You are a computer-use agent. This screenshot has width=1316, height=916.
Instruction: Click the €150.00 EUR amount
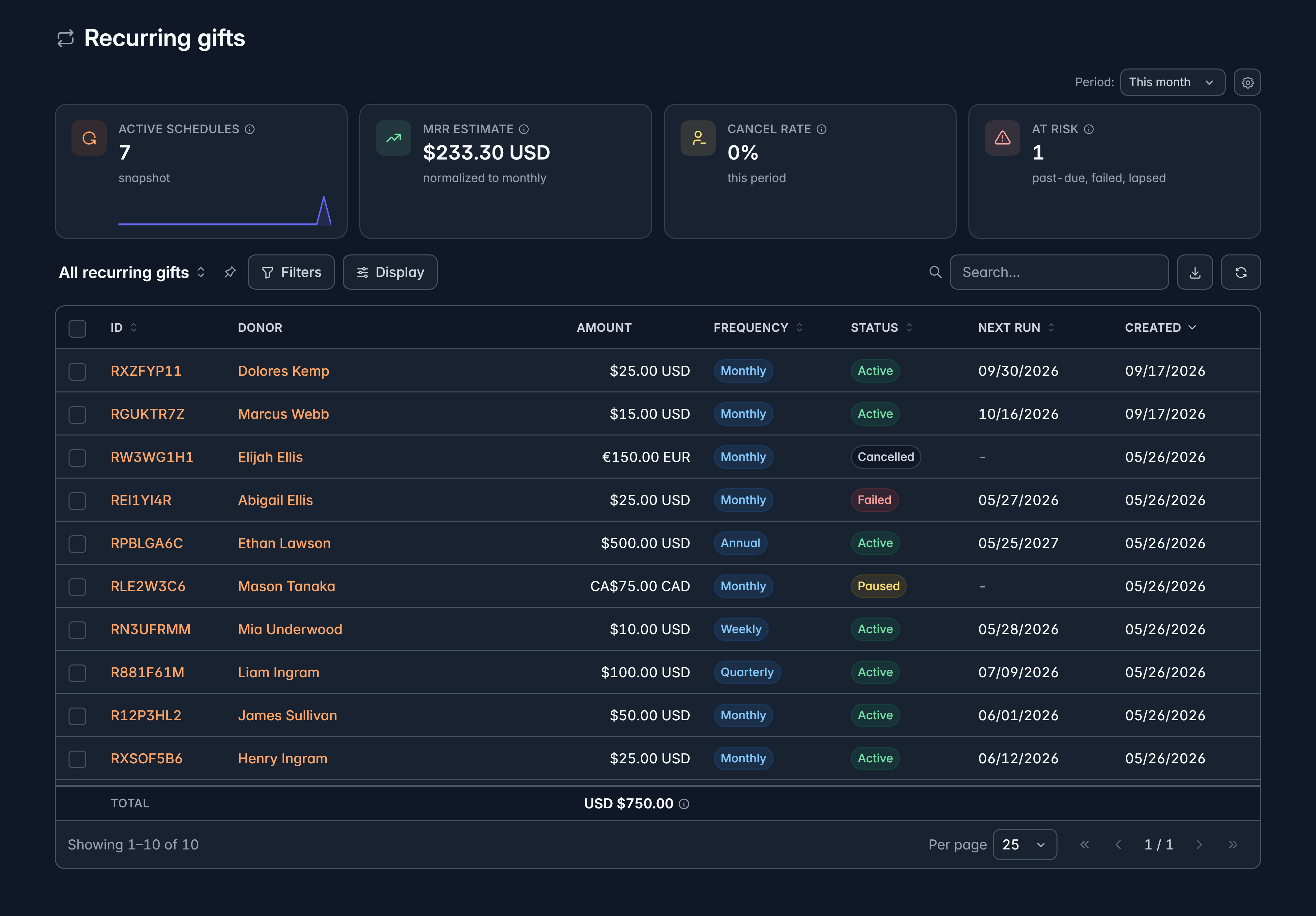pyautogui.click(x=646, y=457)
